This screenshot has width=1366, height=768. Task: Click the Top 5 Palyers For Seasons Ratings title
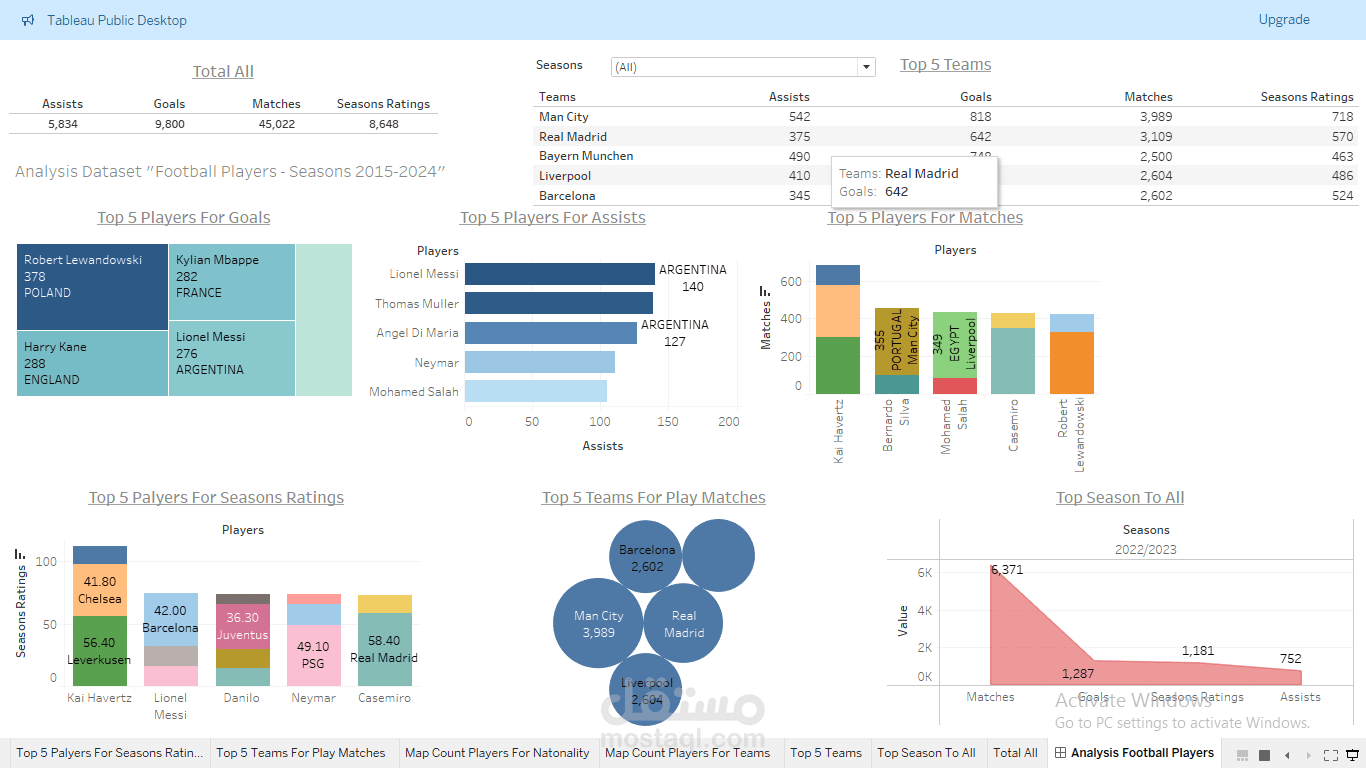pyautogui.click(x=216, y=497)
